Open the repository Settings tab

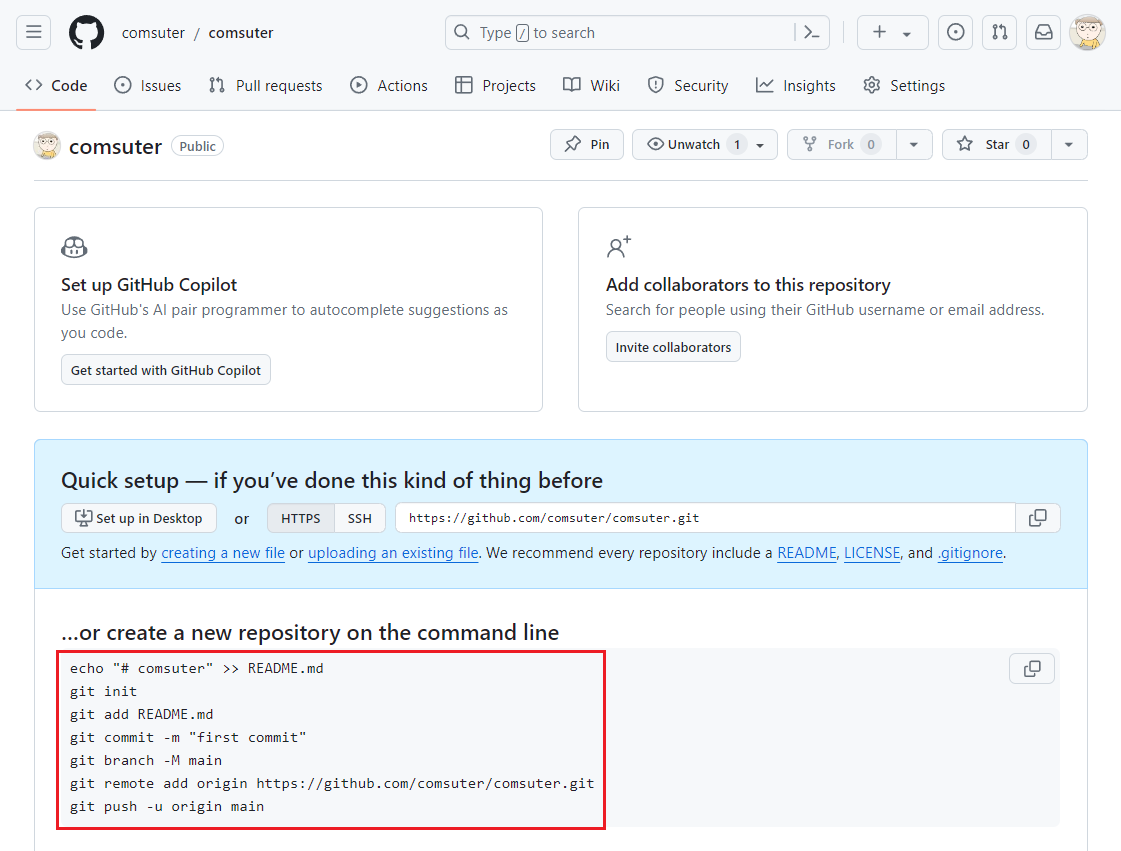904,86
